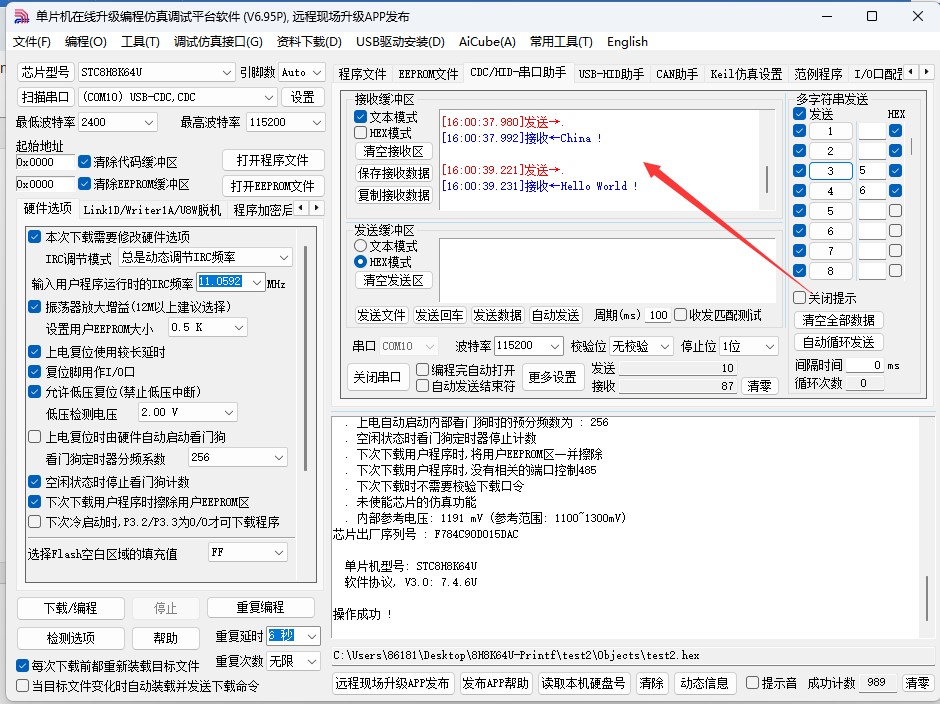The height and width of the screenshot is (704, 940).
Task: Switch to the USB-HID助手 tab
Action: 611,74
